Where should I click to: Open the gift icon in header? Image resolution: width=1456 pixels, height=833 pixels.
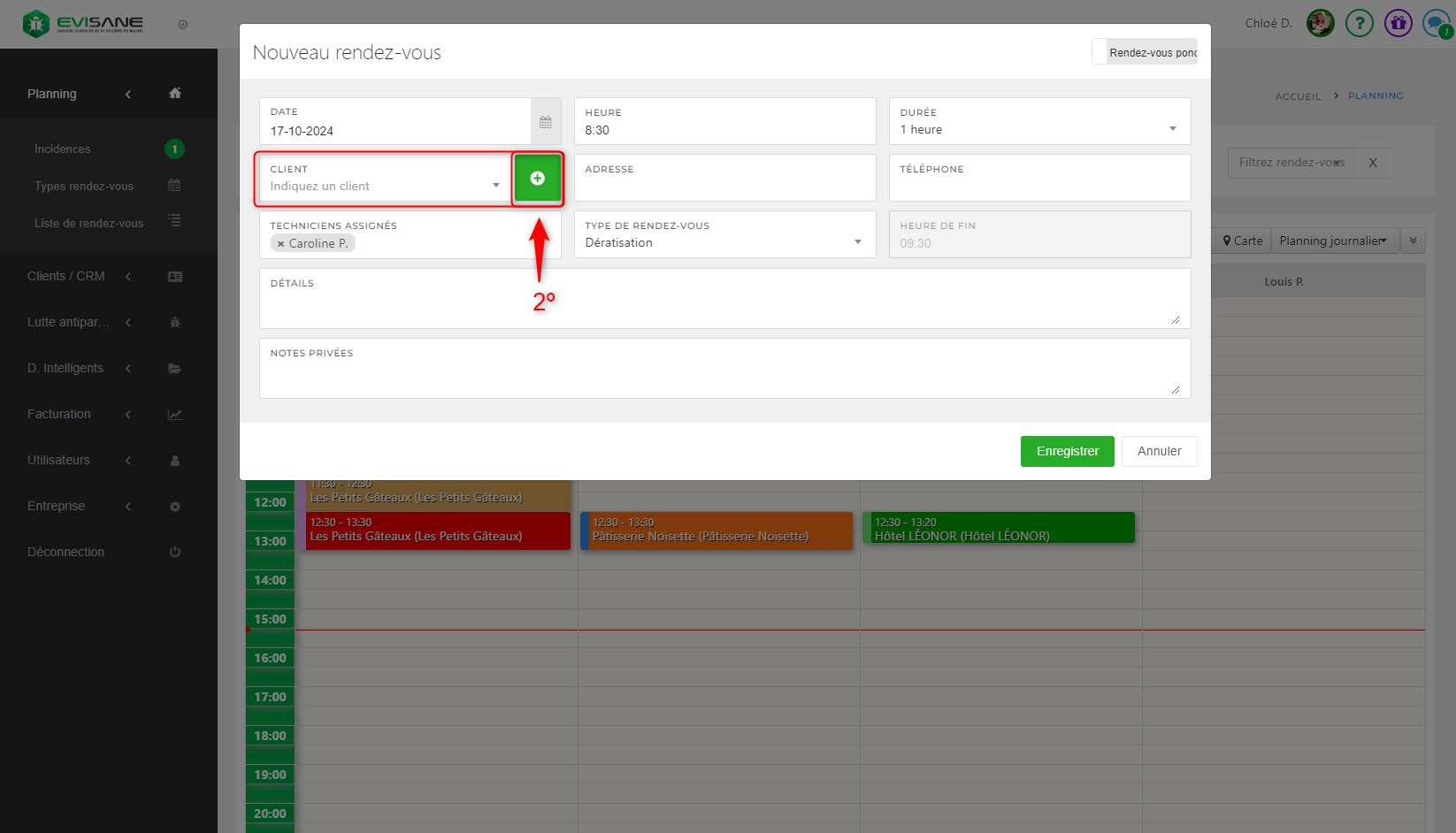[x=1398, y=23]
